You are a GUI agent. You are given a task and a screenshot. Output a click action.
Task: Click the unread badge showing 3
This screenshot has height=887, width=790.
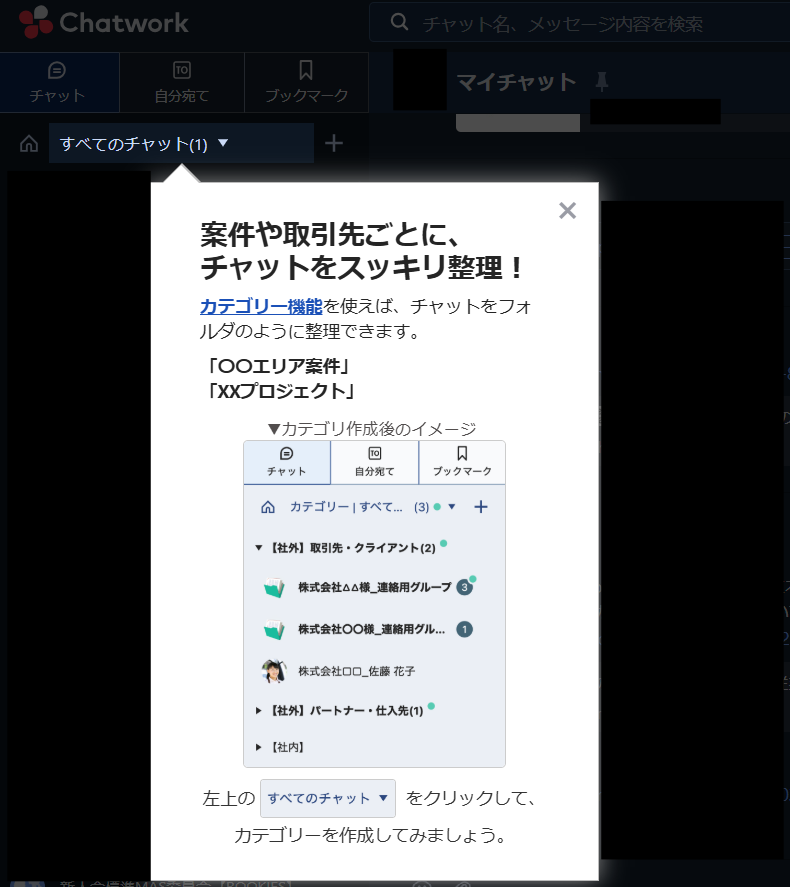pos(465,587)
